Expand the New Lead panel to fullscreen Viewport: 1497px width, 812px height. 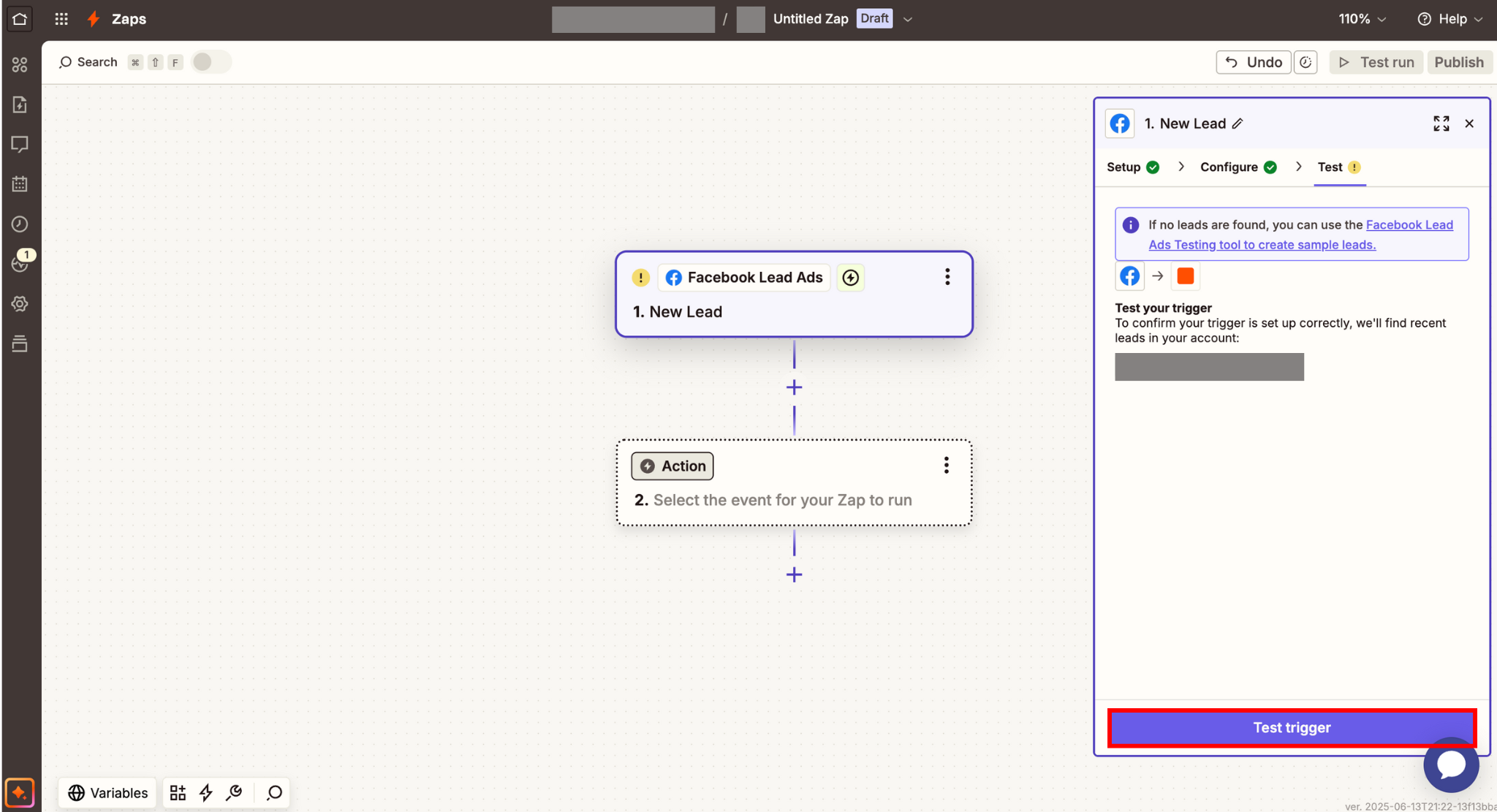pos(1441,124)
